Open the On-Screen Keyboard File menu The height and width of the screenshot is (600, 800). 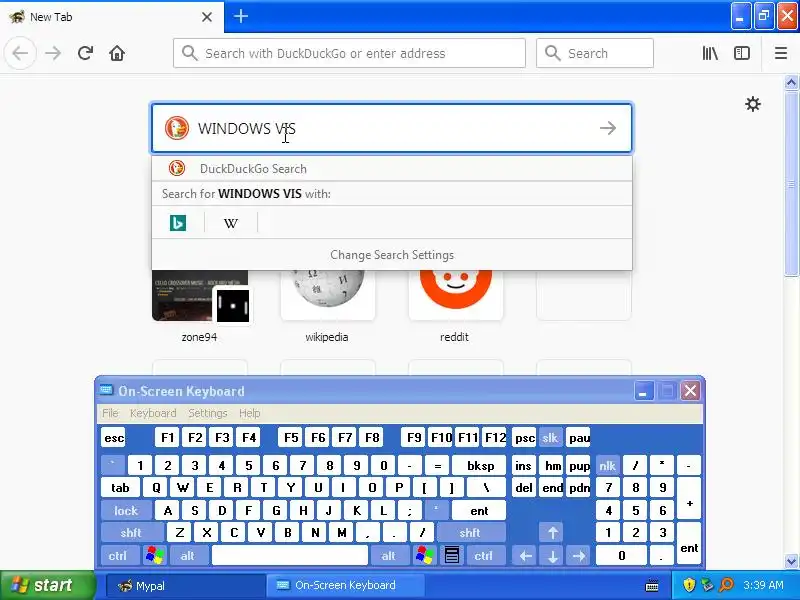(110, 413)
